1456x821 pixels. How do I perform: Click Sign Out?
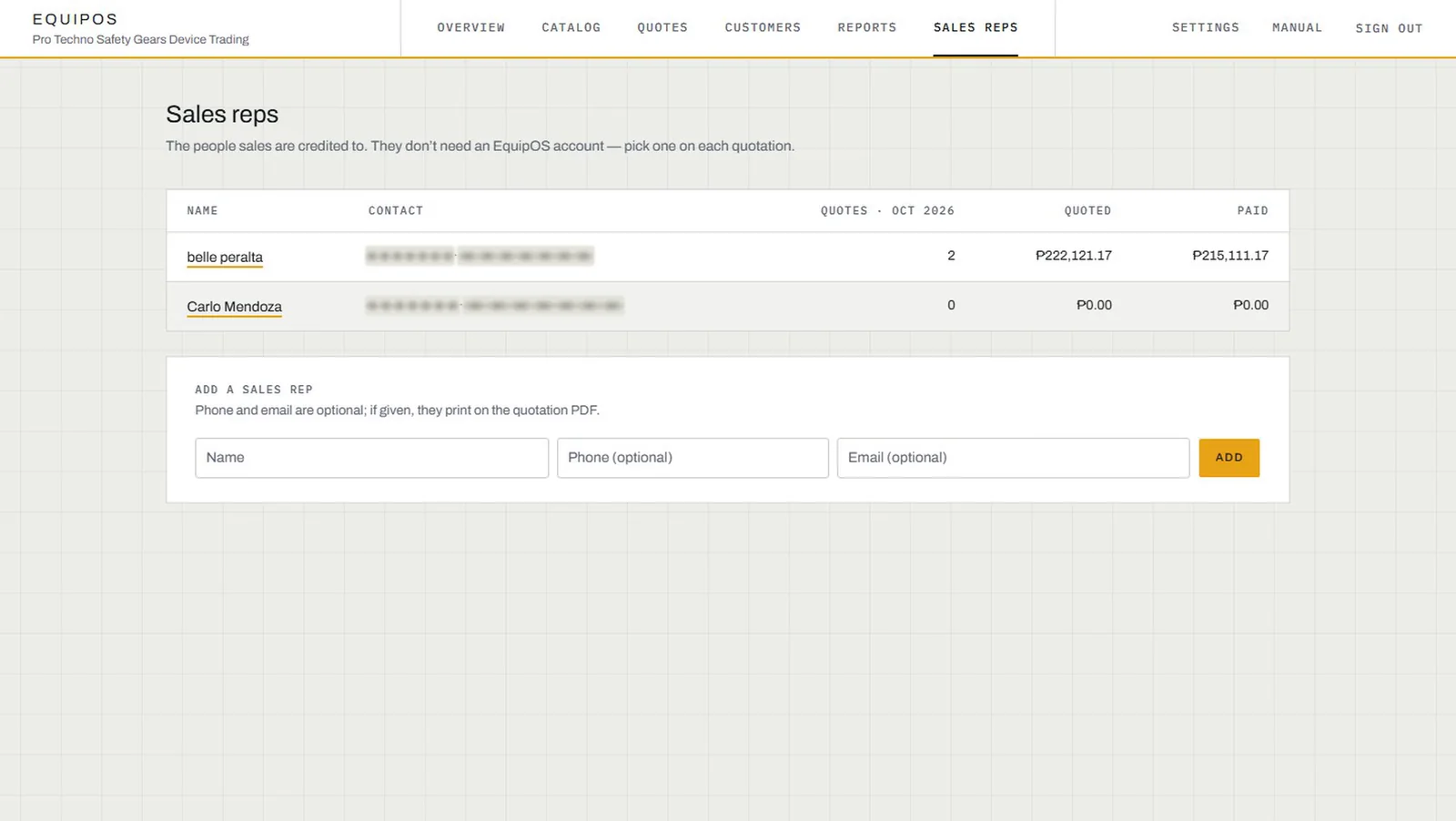(x=1389, y=28)
